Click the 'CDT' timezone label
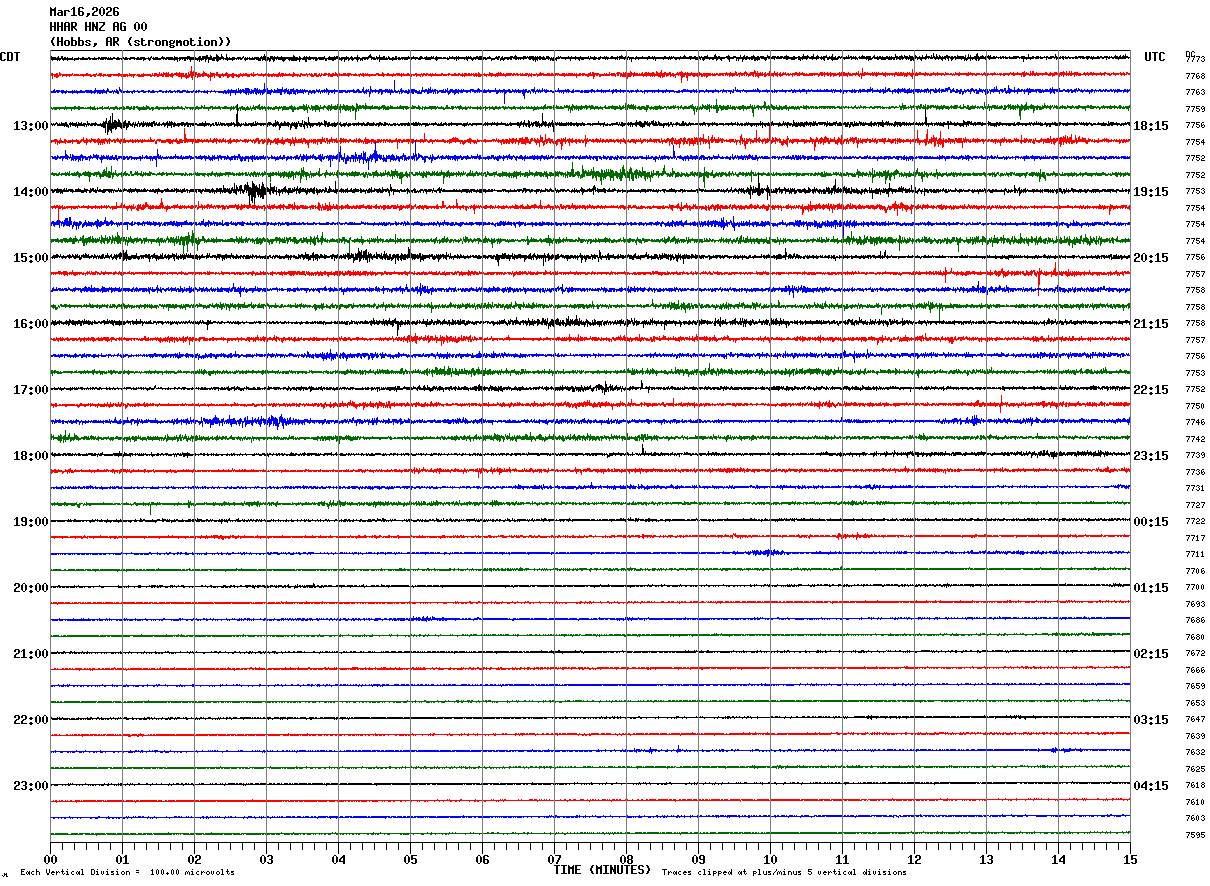Viewport: 1210px width, 886px height. [10, 57]
